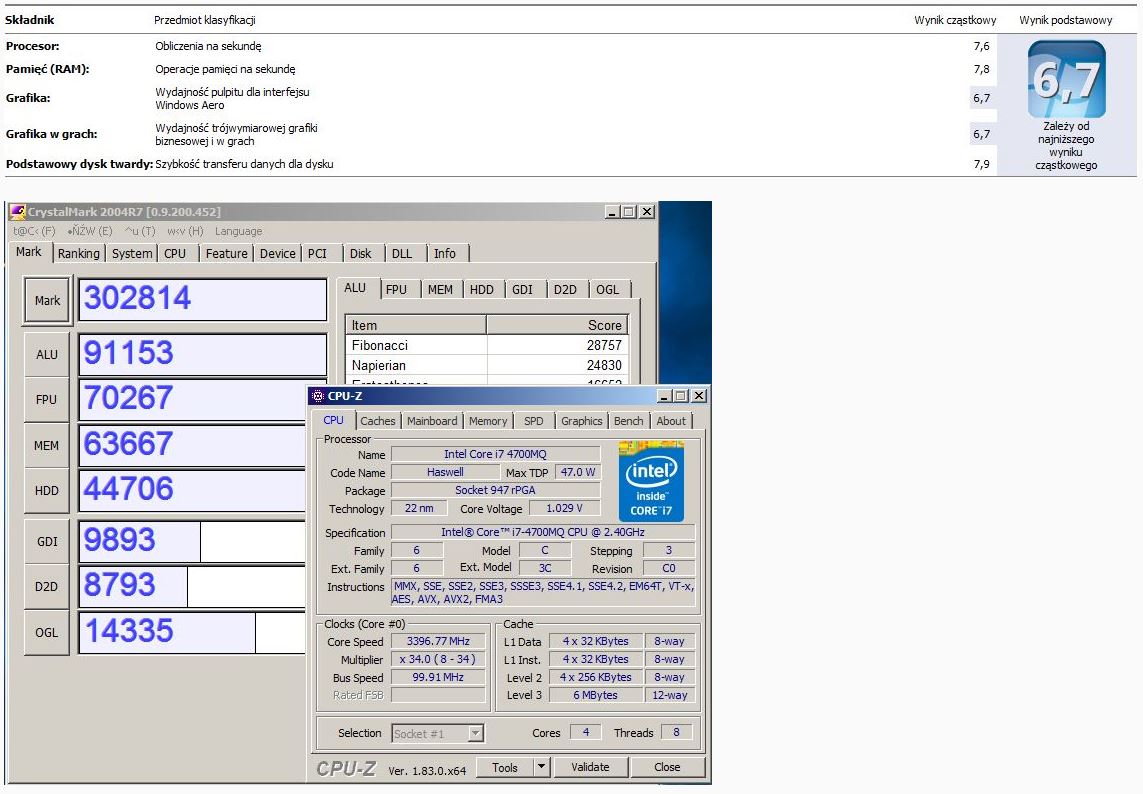The width and height of the screenshot is (1143, 794).
Task: Run the D2D benchmark button
Action: [x=47, y=586]
